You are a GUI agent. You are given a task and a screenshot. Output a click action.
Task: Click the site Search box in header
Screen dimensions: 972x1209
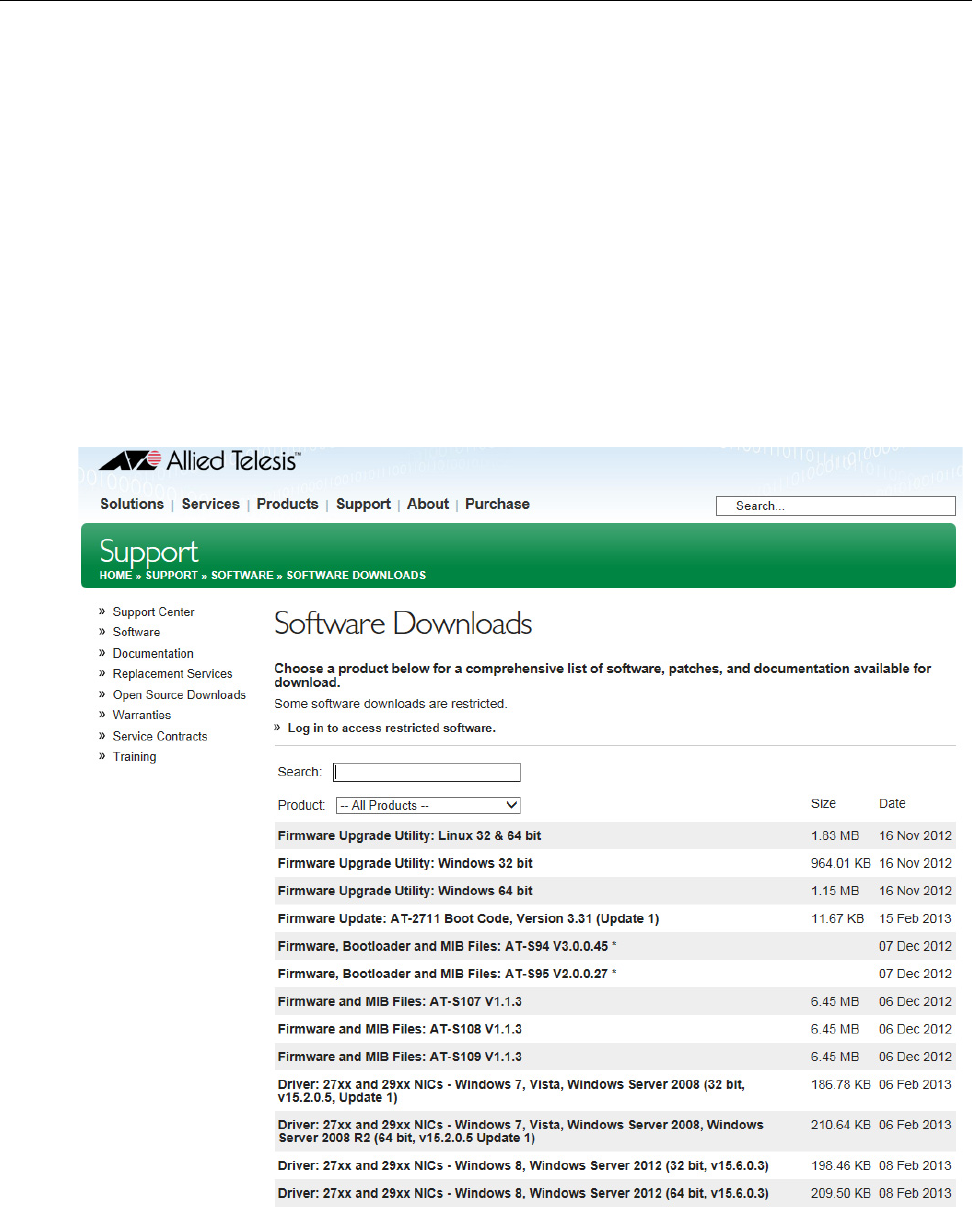(836, 506)
